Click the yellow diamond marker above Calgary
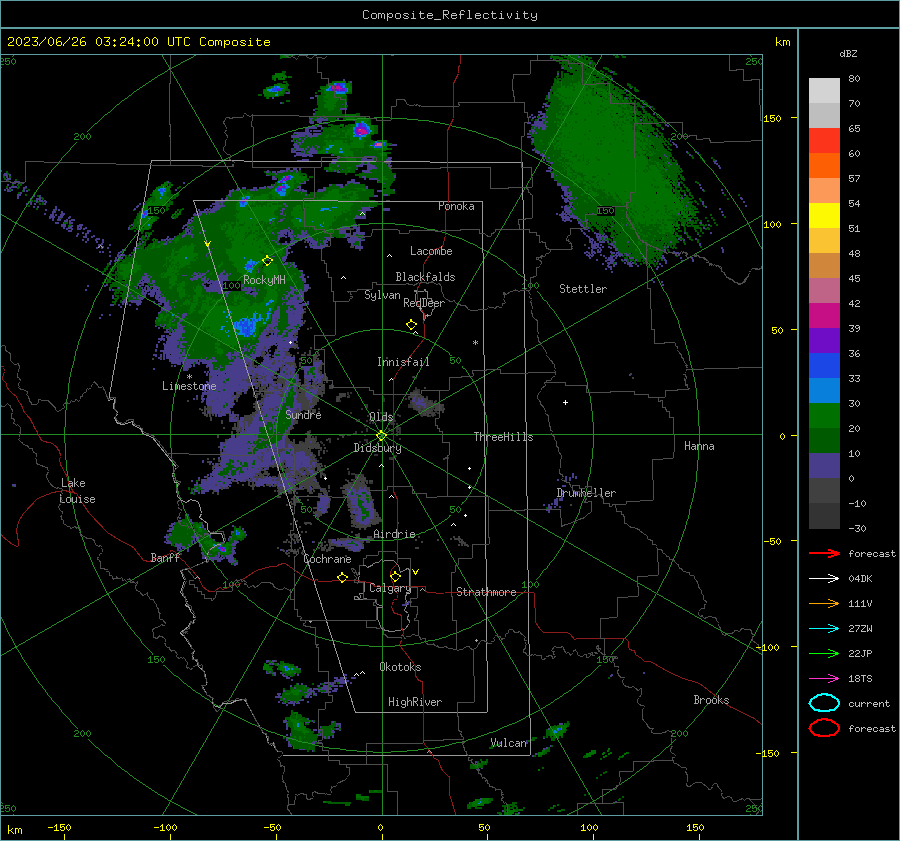Viewport: 900px width, 841px height. (x=395, y=576)
